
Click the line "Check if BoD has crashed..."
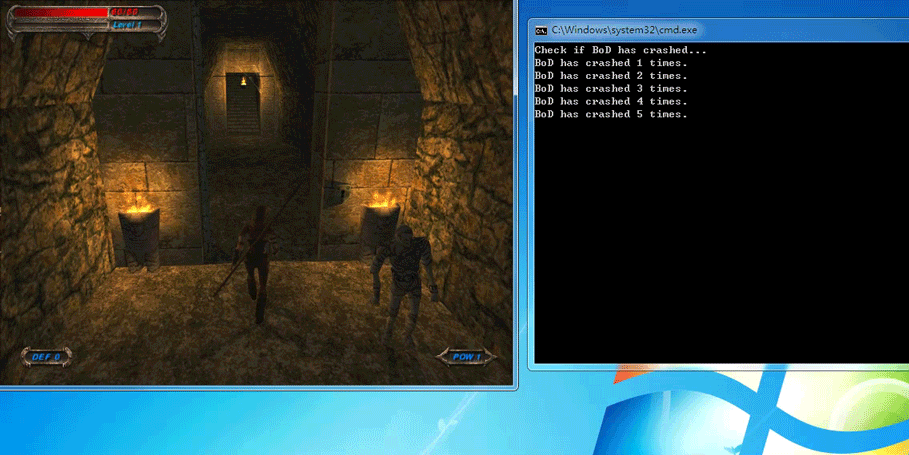pyautogui.click(x=620, y=50)
